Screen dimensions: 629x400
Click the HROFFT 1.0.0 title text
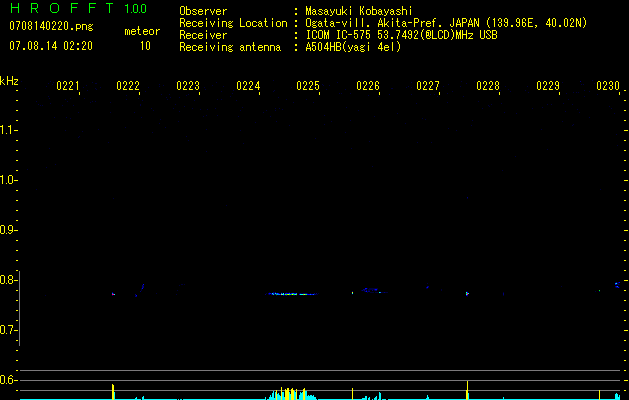79,8
